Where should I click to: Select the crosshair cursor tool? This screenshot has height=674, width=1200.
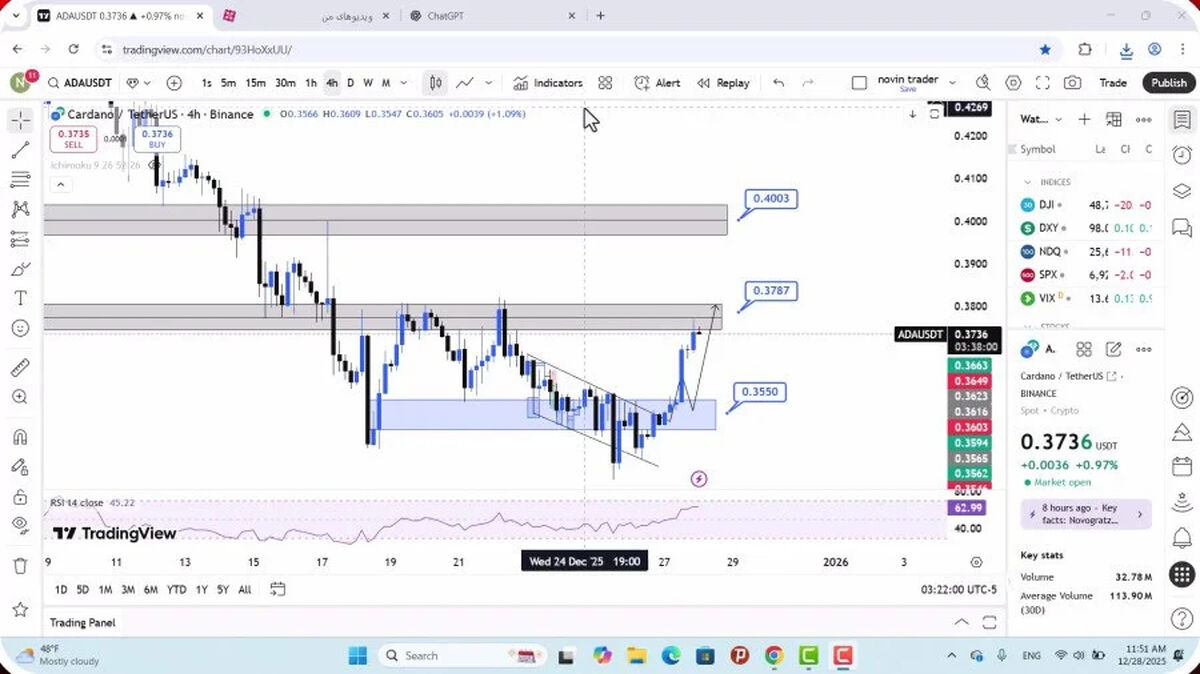coord(20,121)
